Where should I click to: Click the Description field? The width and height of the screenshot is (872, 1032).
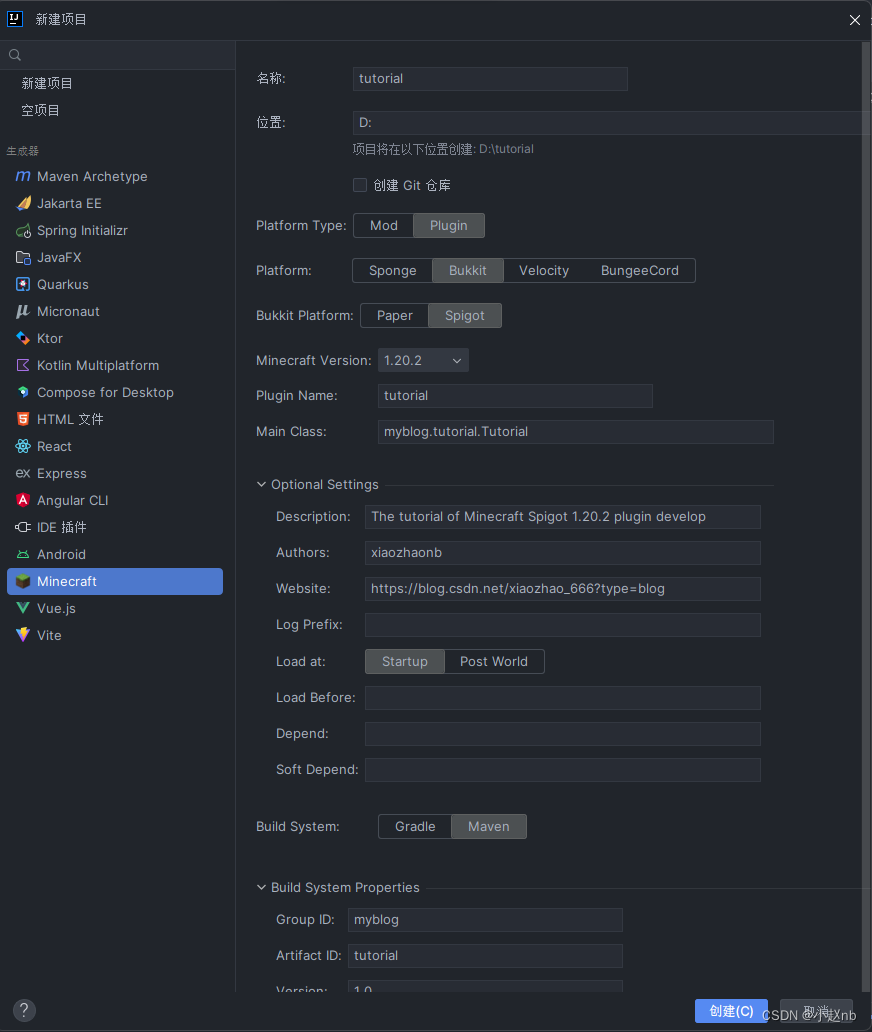click(x=563, y=517)
